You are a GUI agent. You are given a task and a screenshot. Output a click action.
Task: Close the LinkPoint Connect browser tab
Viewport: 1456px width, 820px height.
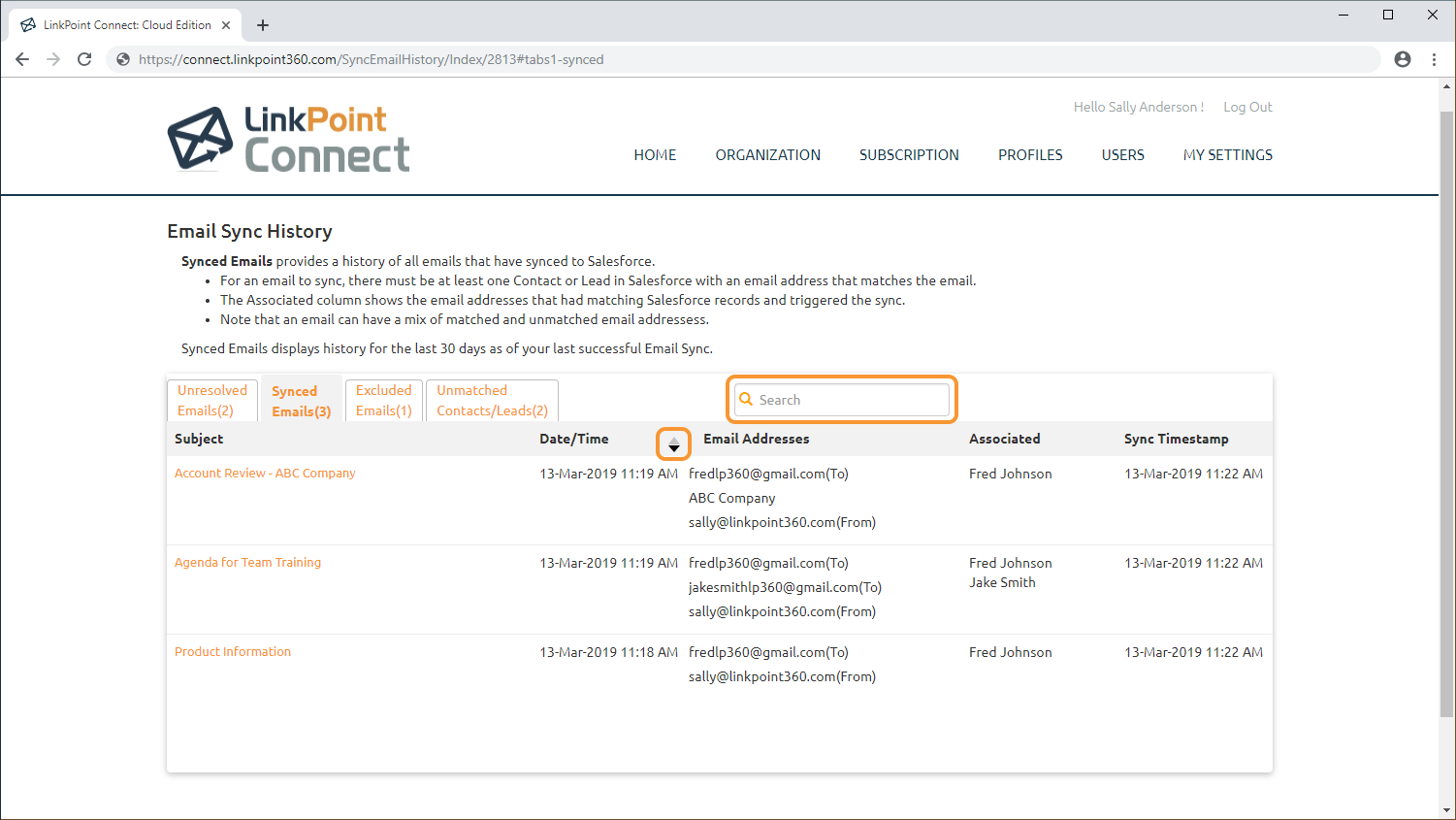pos(227,25)
